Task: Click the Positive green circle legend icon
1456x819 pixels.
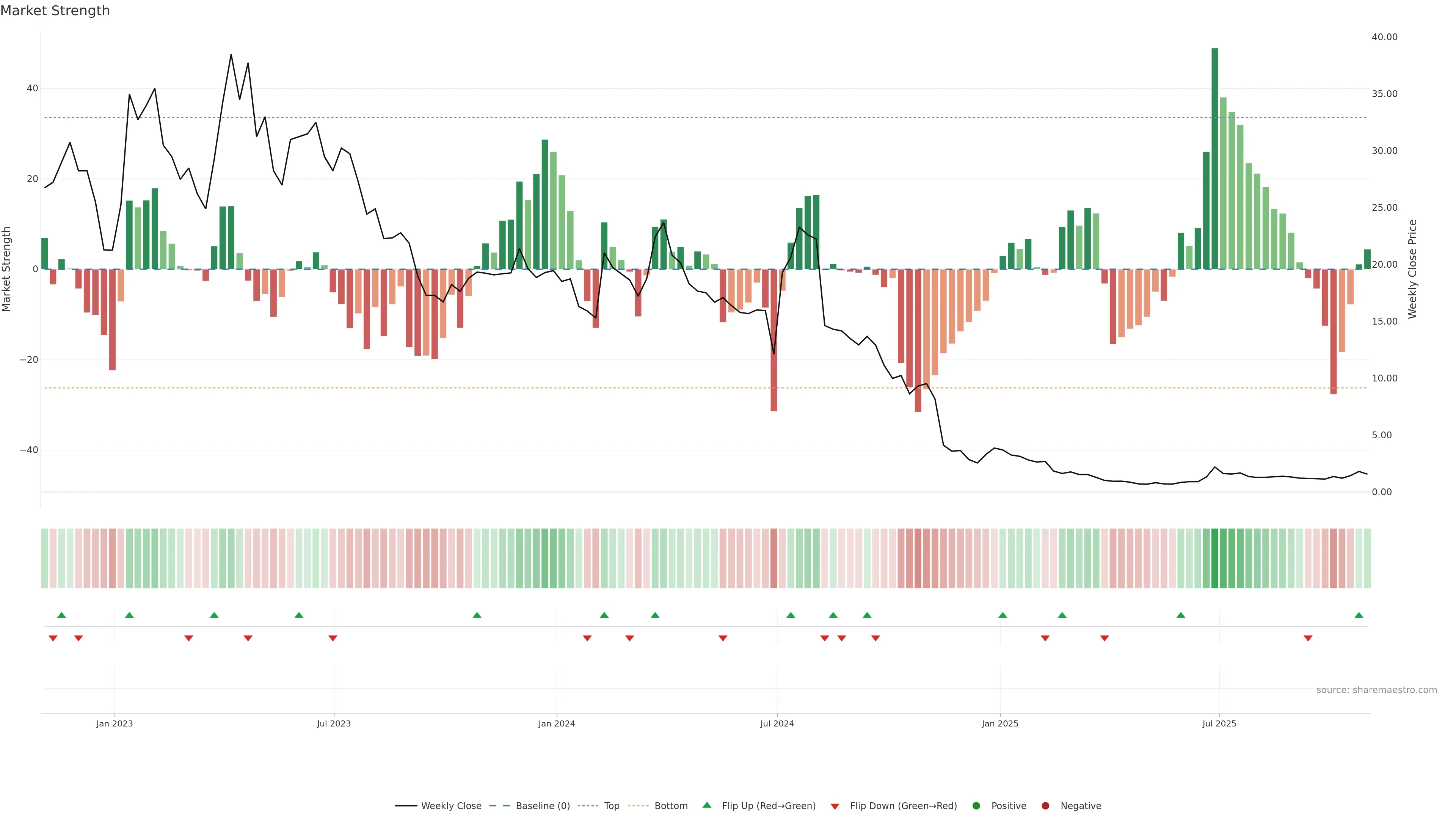Action: pos(976,806)
